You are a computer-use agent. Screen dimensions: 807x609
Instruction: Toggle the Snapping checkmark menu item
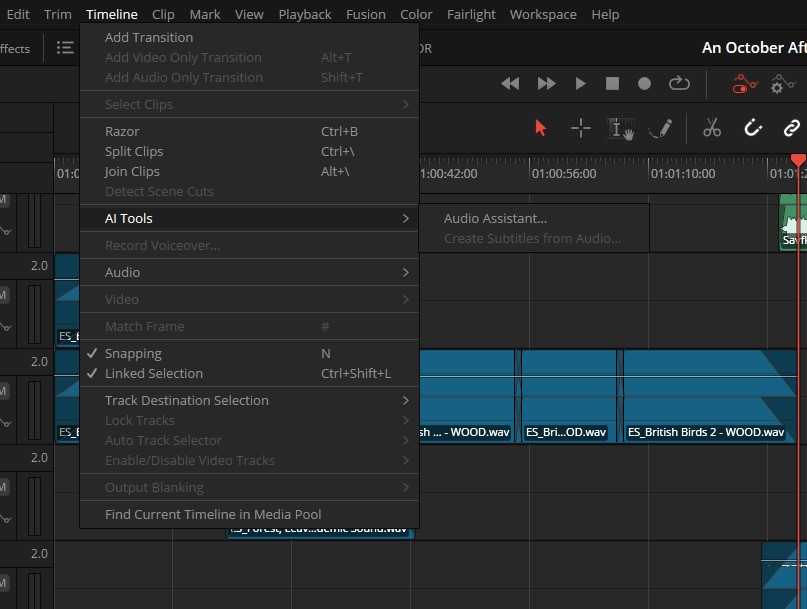click(x=249, y=354)
